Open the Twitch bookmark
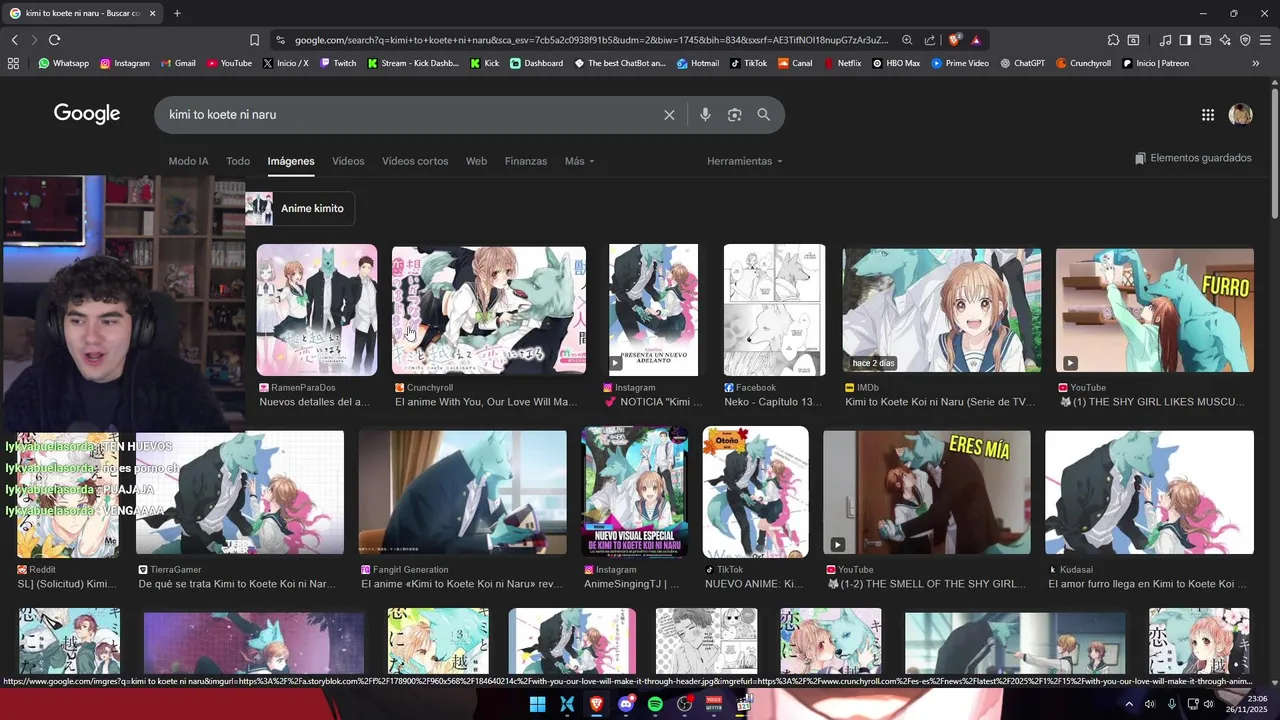This screenshot has height=720, width=1280. [x=338, y=63]
